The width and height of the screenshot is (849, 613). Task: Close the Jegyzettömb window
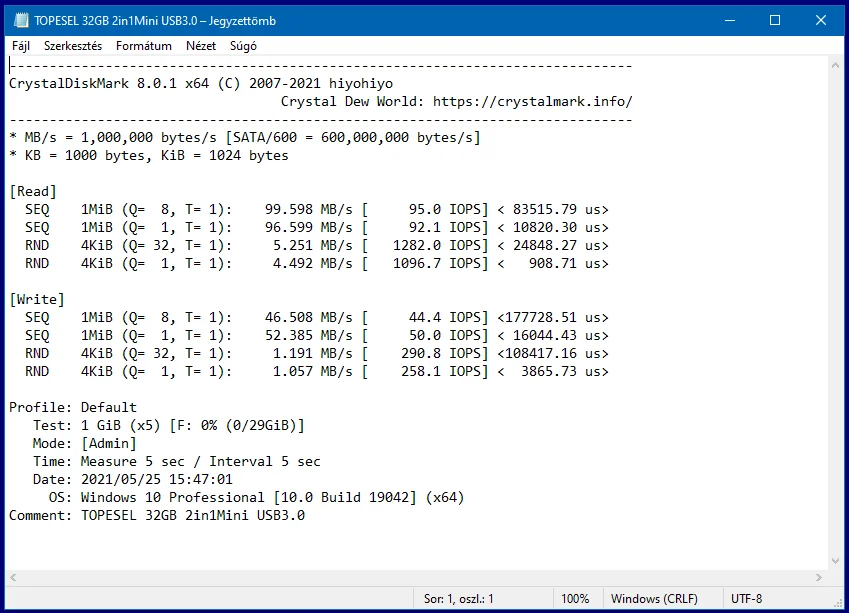(821, 21)
